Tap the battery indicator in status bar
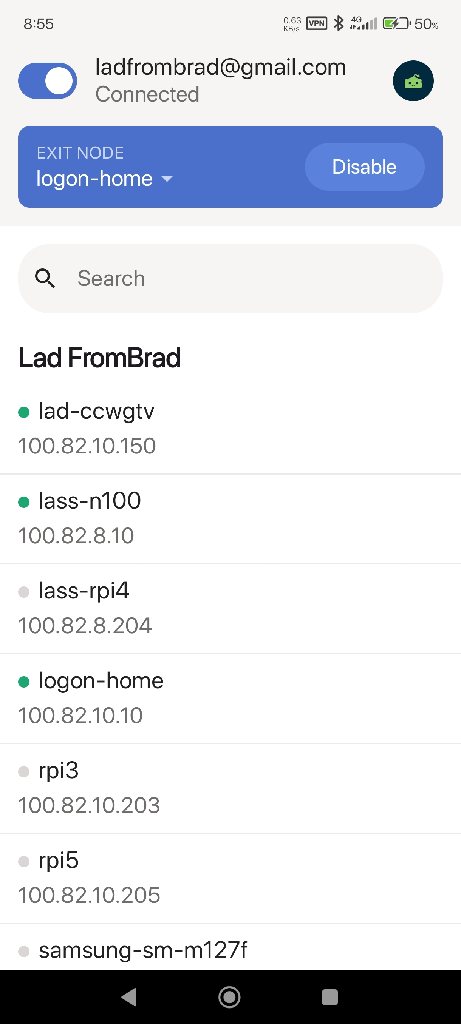Viewport: 461px width, 1024px height. tap(396, 24)
